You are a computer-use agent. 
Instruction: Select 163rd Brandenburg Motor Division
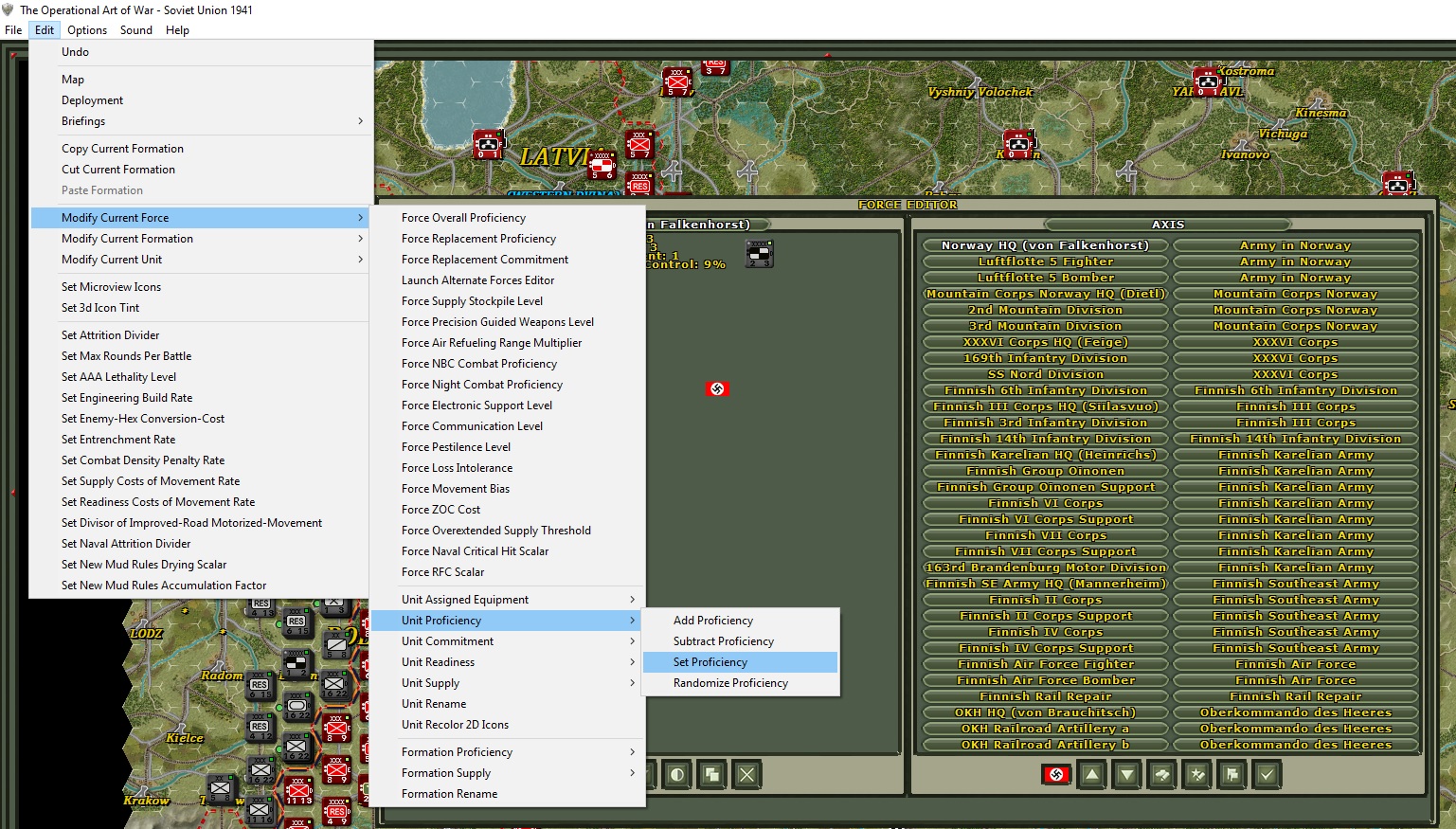click(x=1045, y=568)
